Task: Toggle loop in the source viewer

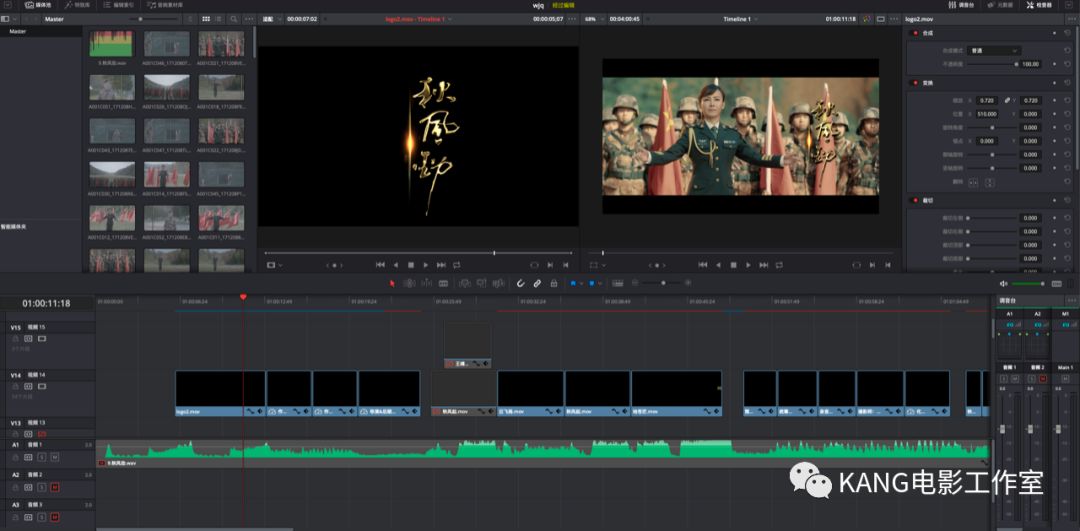Action: pos(457,264)
